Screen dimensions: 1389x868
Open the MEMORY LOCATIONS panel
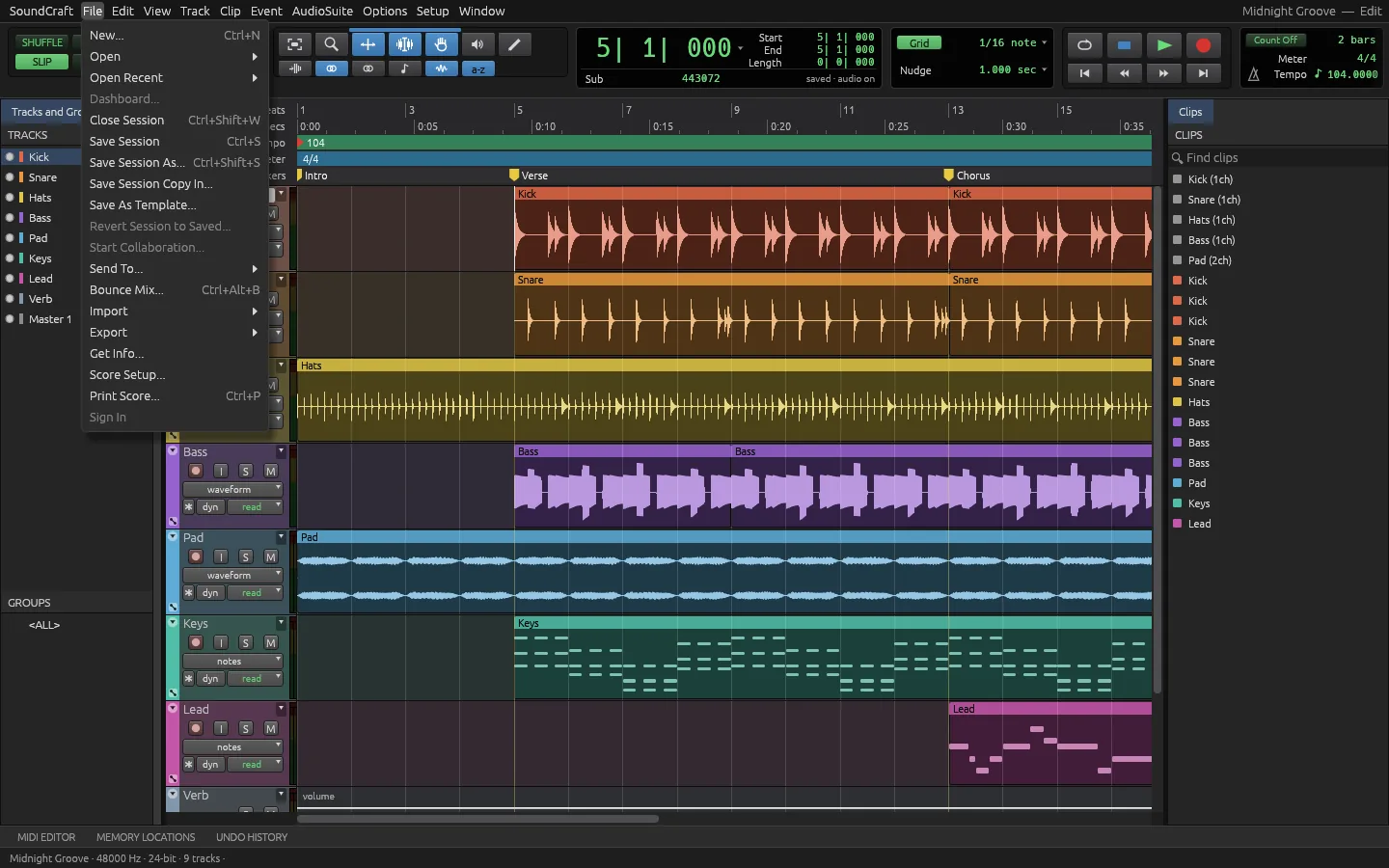pos(146,837)
